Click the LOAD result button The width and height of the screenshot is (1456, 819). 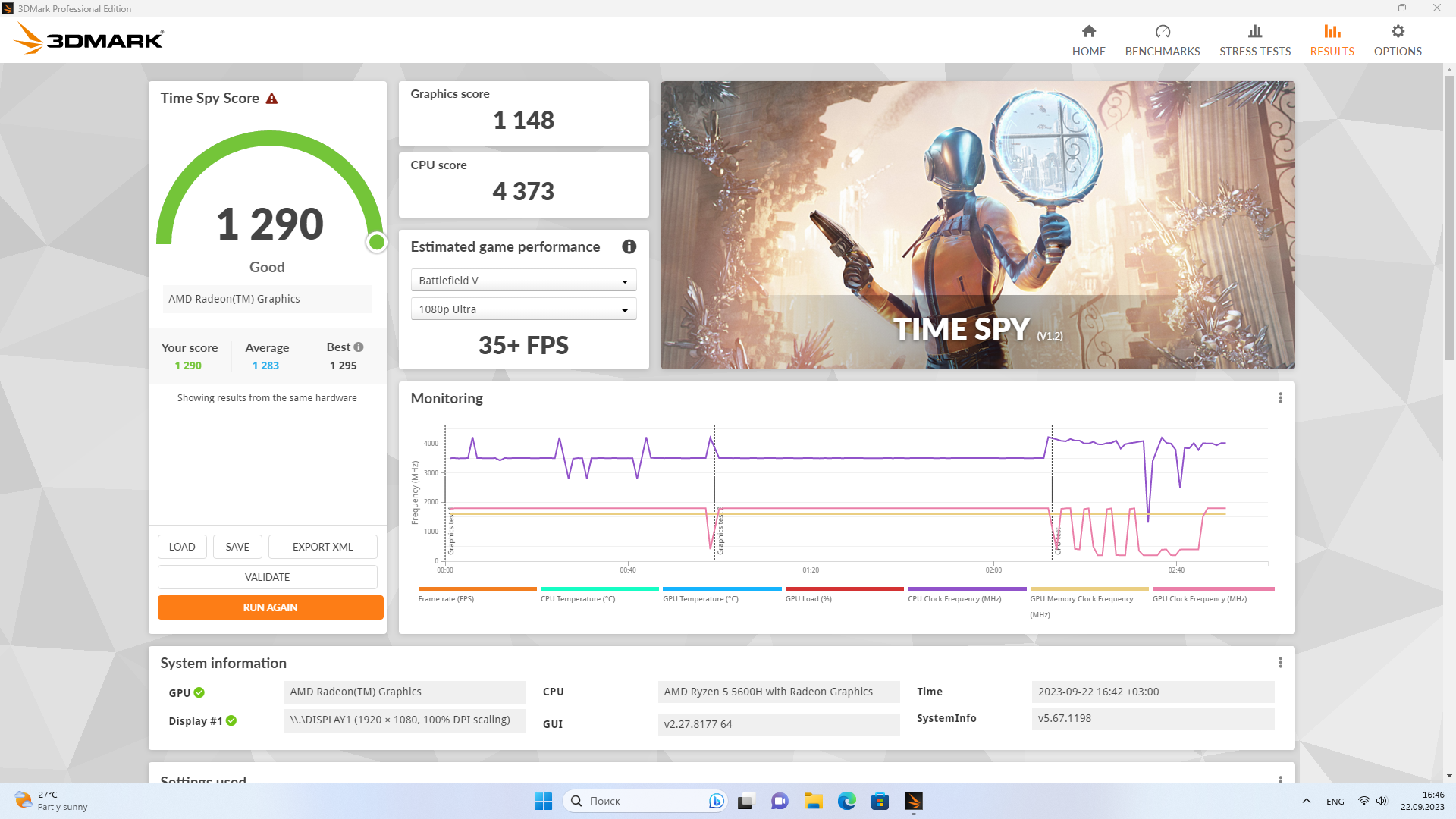point(181,546)
